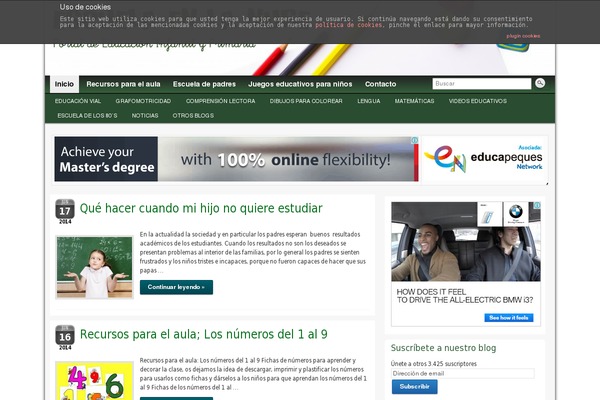Select DIBUJOS PARA COLOREAR category
The height and width of the screenshot is (400, 600).
(x=306, y=101)
